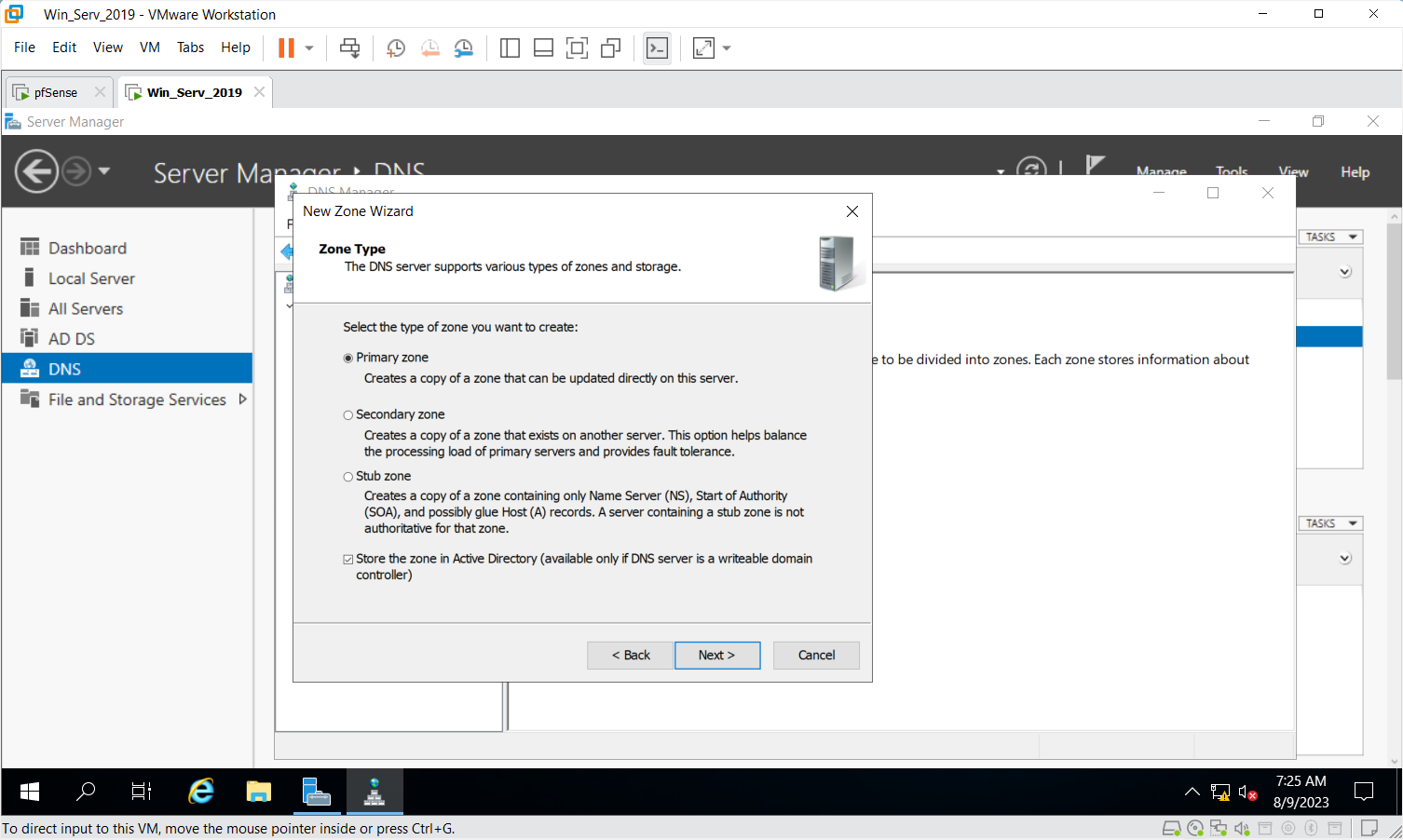Viewport: 1403px width, 840px height.
Task: Select DNS in the Server Manager sidebar
Action: (127, 369)
